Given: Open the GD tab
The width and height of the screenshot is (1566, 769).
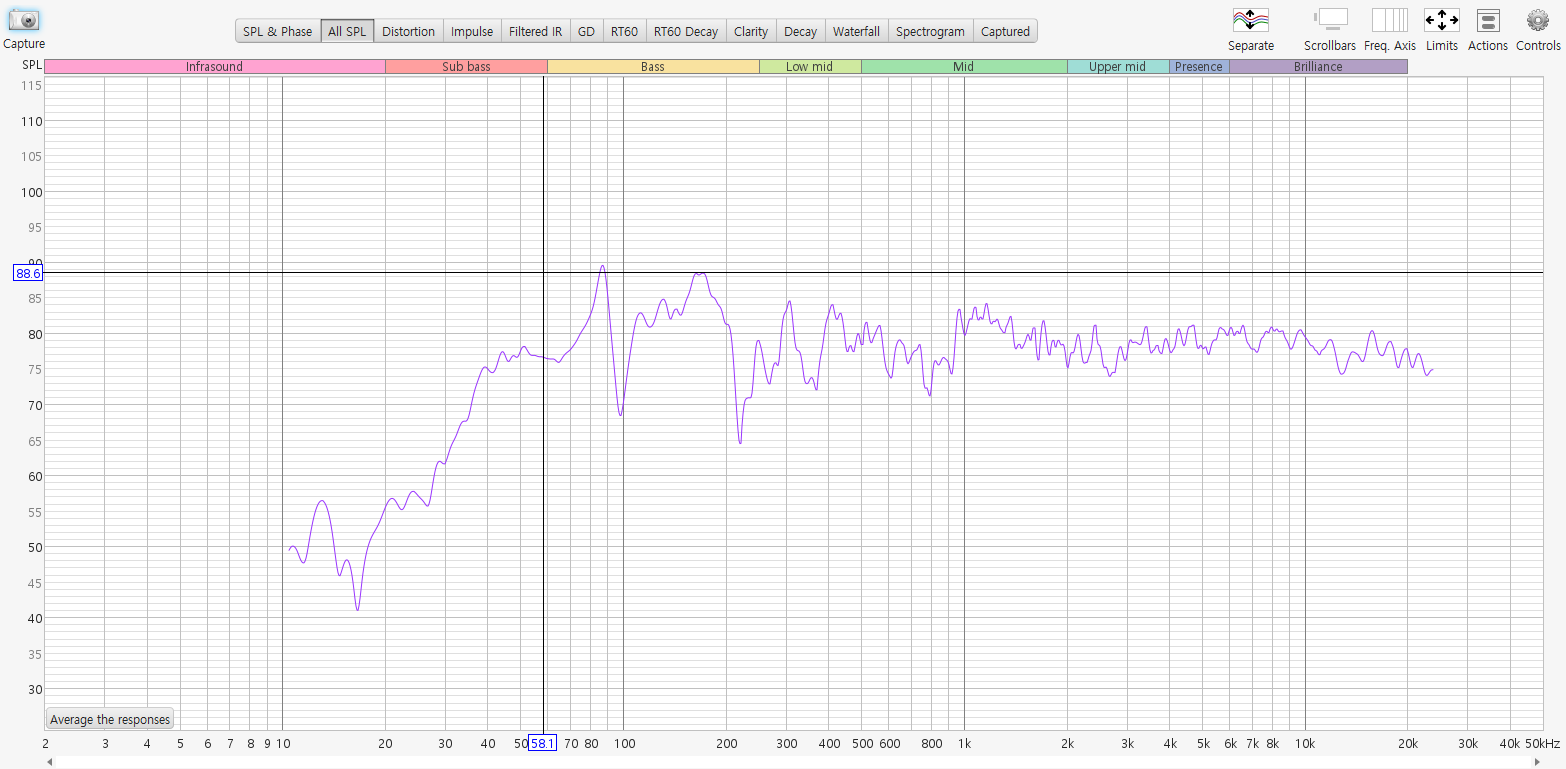Looking at the screenshot, I should pos(586,31).
